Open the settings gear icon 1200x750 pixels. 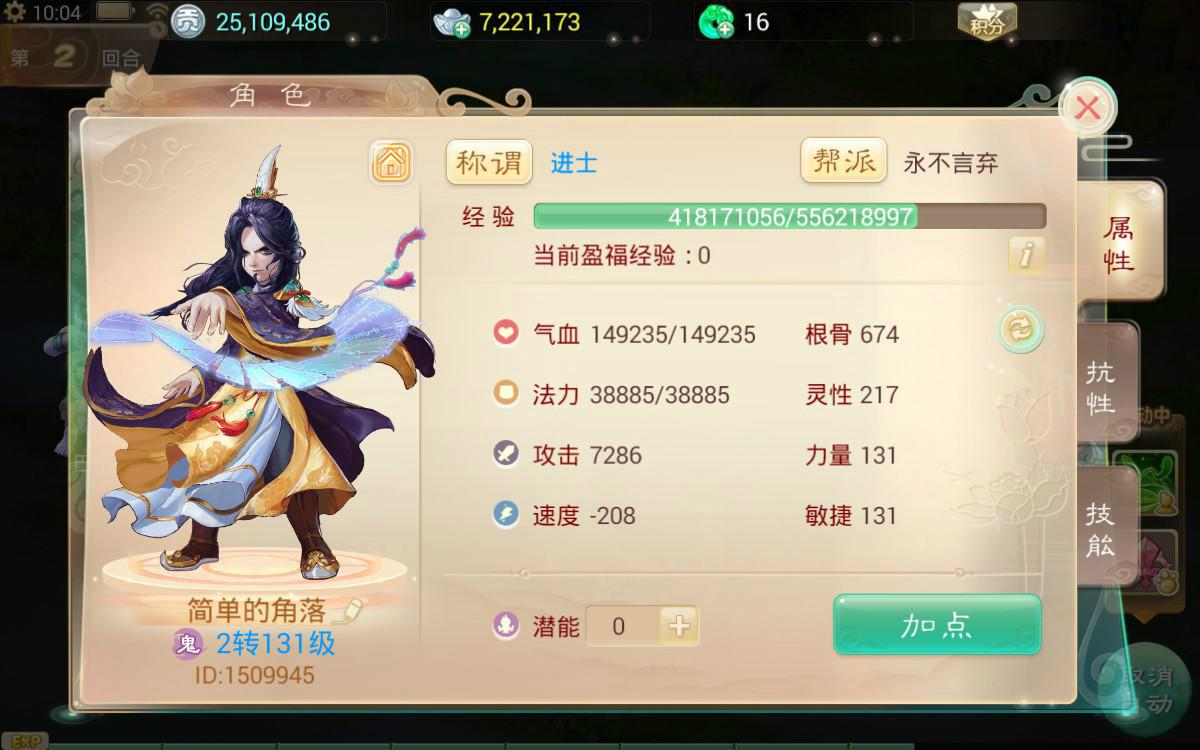click(x=14, y=12)
